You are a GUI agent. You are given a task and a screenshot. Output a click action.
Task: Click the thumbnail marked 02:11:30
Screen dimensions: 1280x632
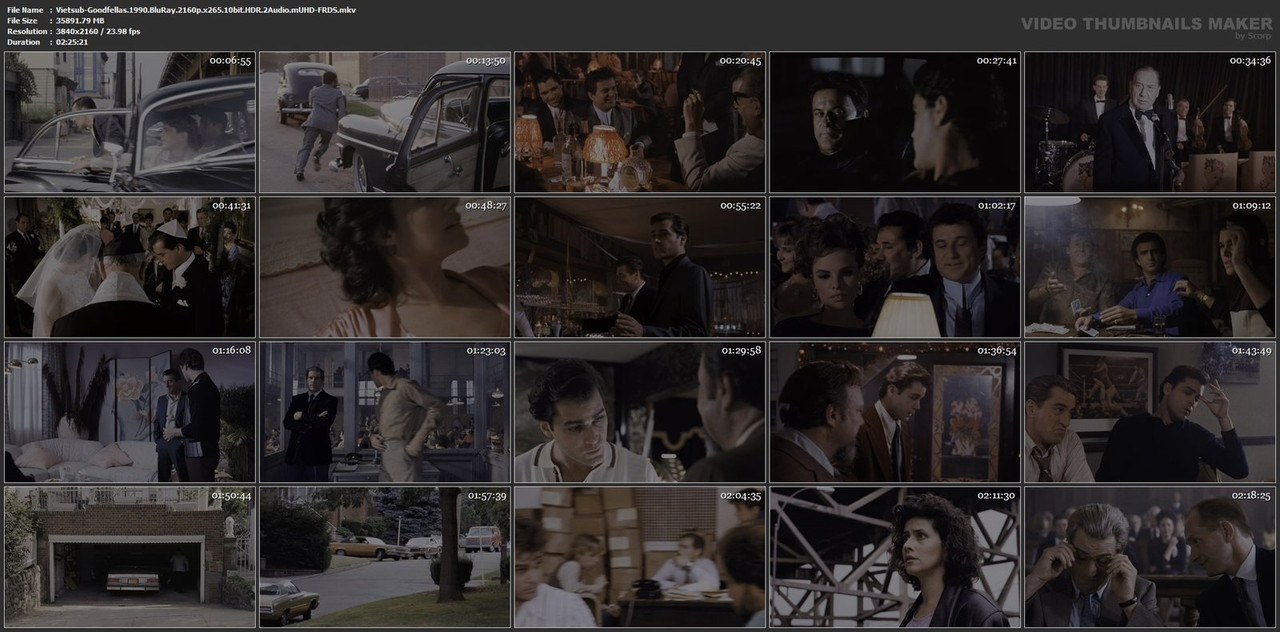895,557
